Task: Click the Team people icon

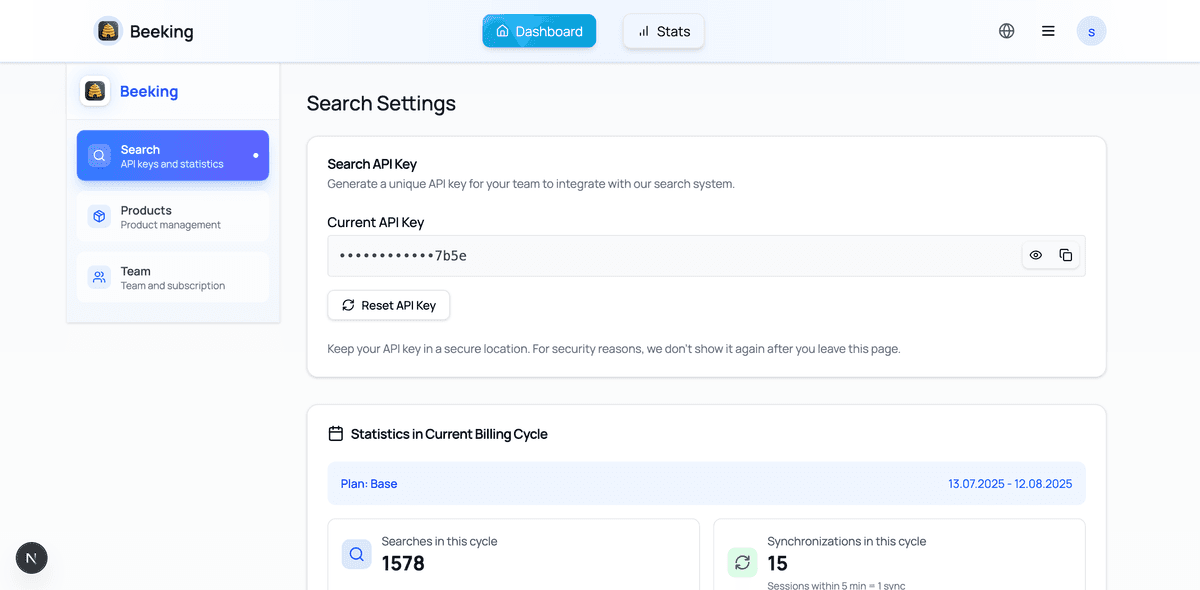Action: click(x=99, y=278)
